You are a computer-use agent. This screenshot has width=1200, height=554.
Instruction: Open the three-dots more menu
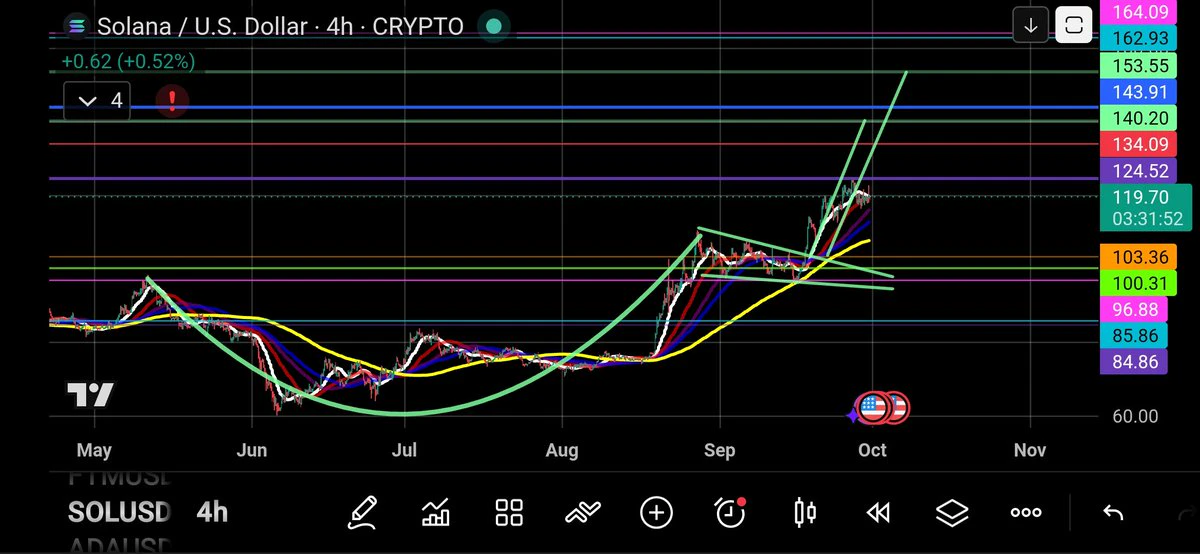click(1026, 513)
